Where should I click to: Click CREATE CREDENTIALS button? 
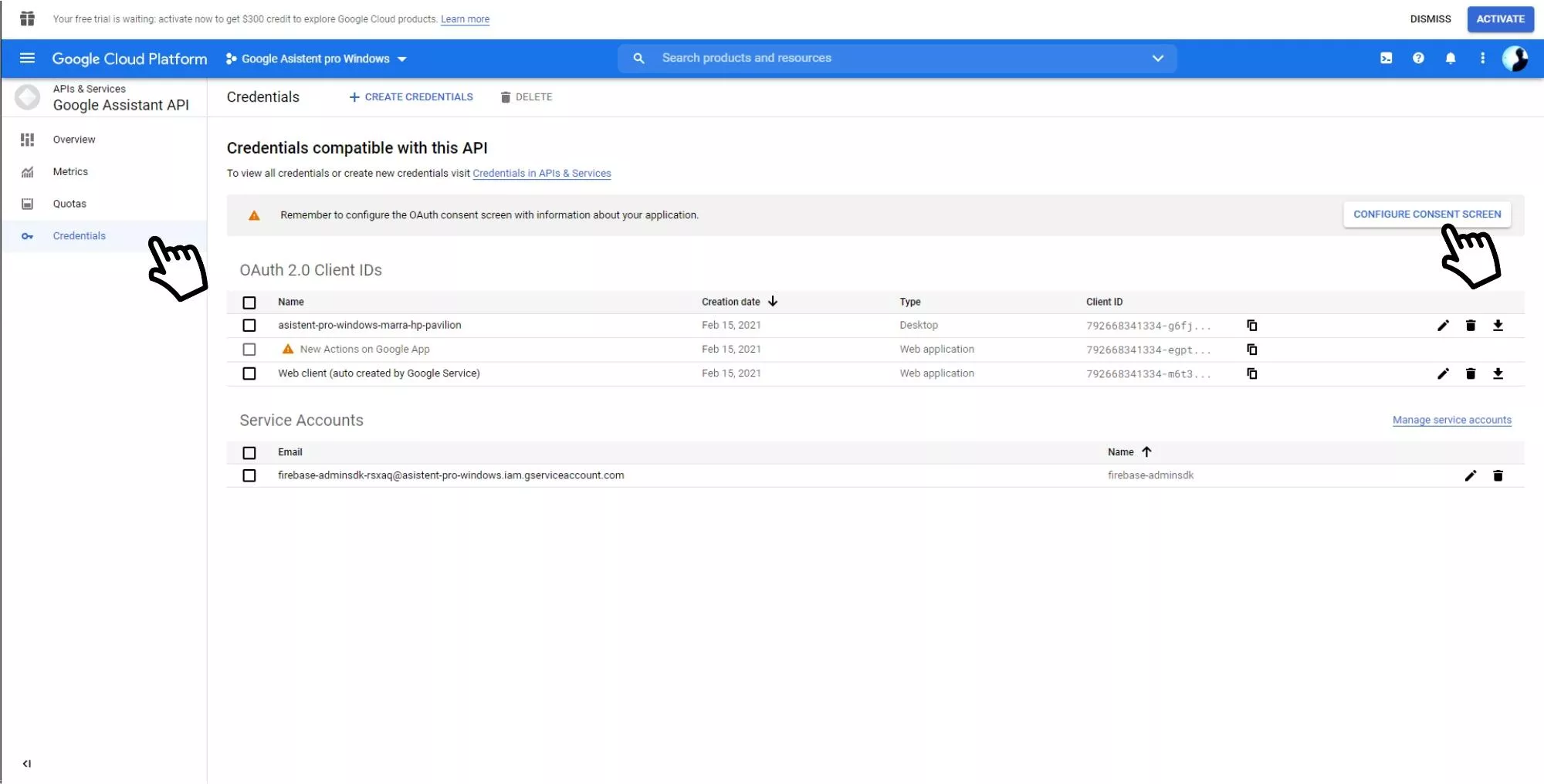(x=411, y=97)
